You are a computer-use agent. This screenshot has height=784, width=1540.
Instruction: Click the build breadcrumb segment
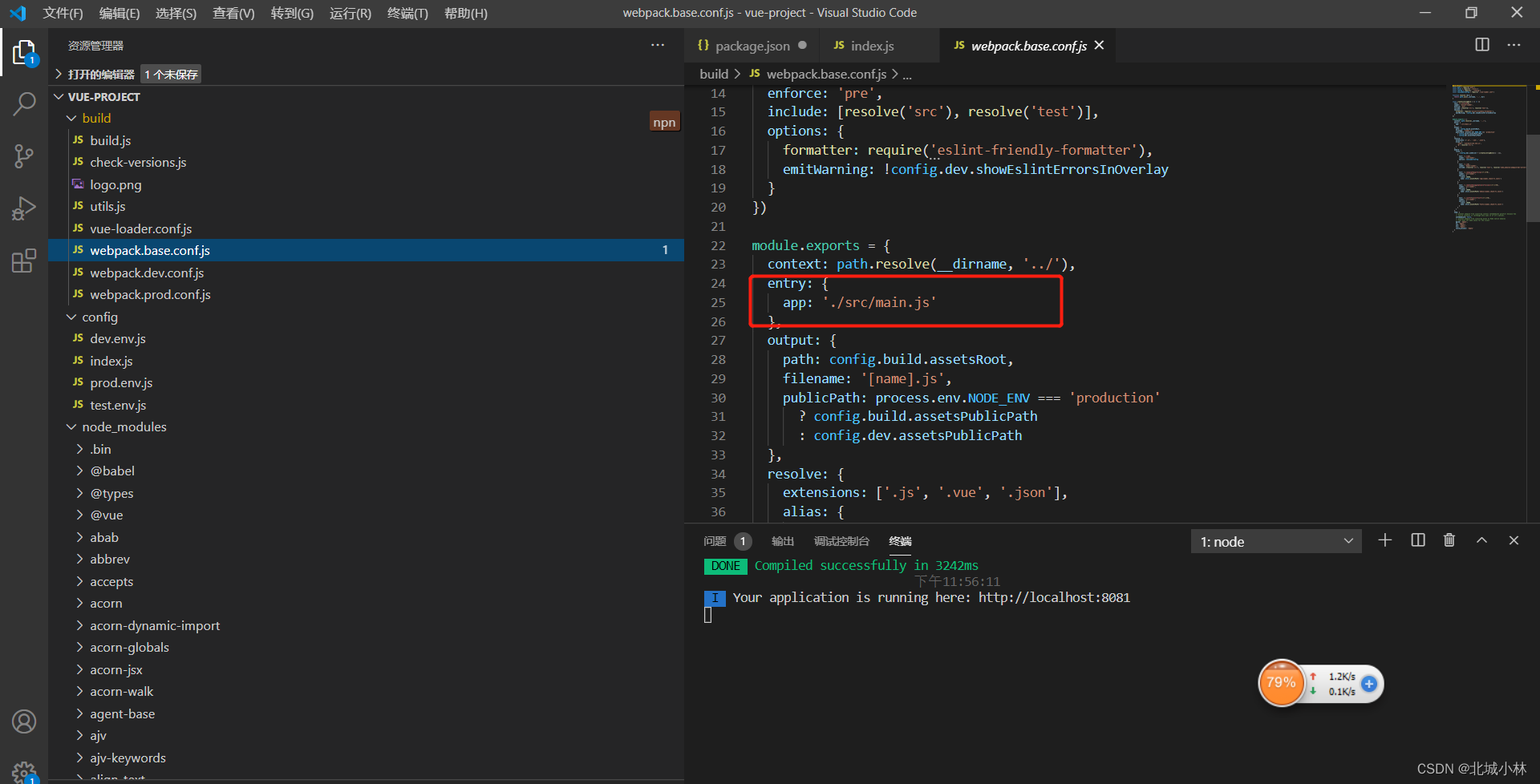coord(714,74)
